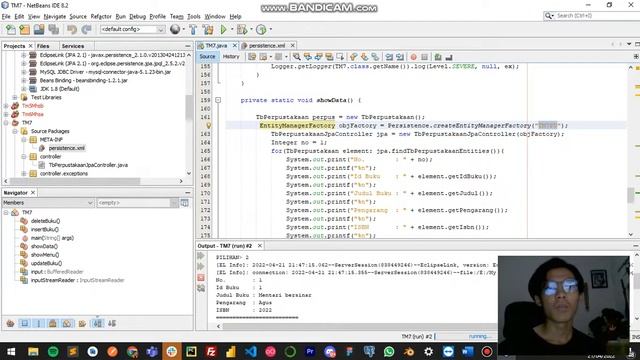Toggle Show Inherited Members in Navigator
640x360 pixels.
pos(11,324)
